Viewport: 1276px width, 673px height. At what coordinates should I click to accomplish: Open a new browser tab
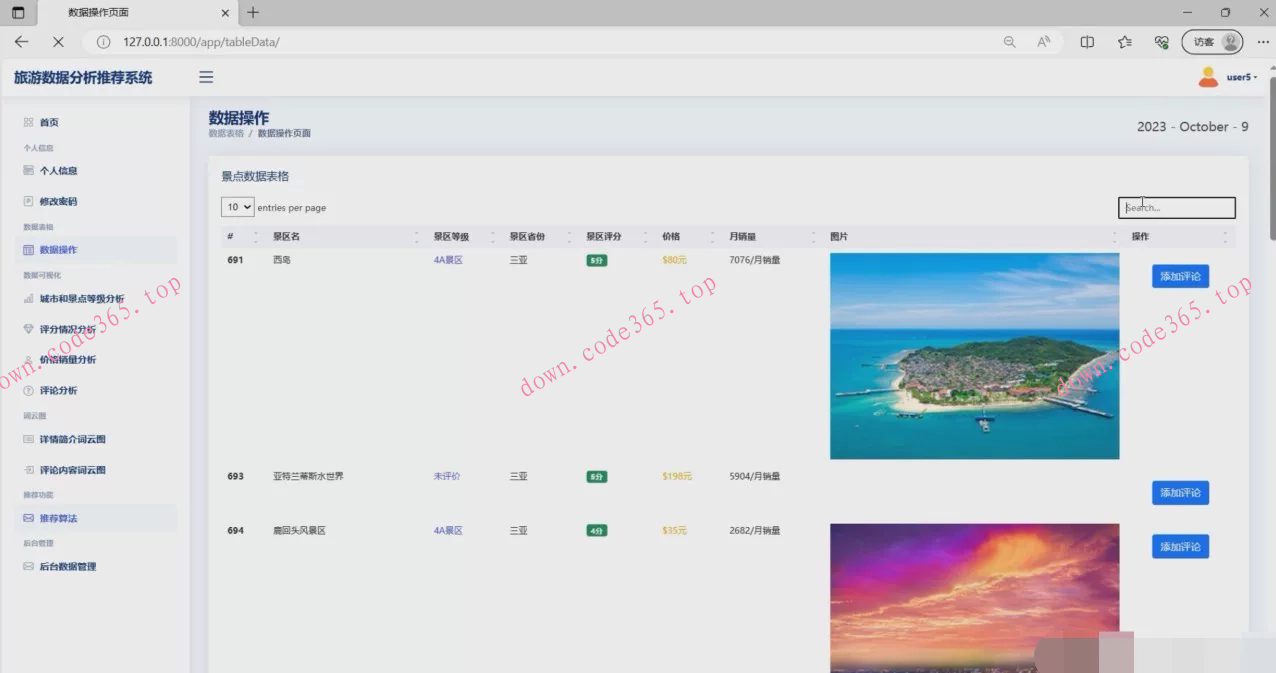(253, 13)
